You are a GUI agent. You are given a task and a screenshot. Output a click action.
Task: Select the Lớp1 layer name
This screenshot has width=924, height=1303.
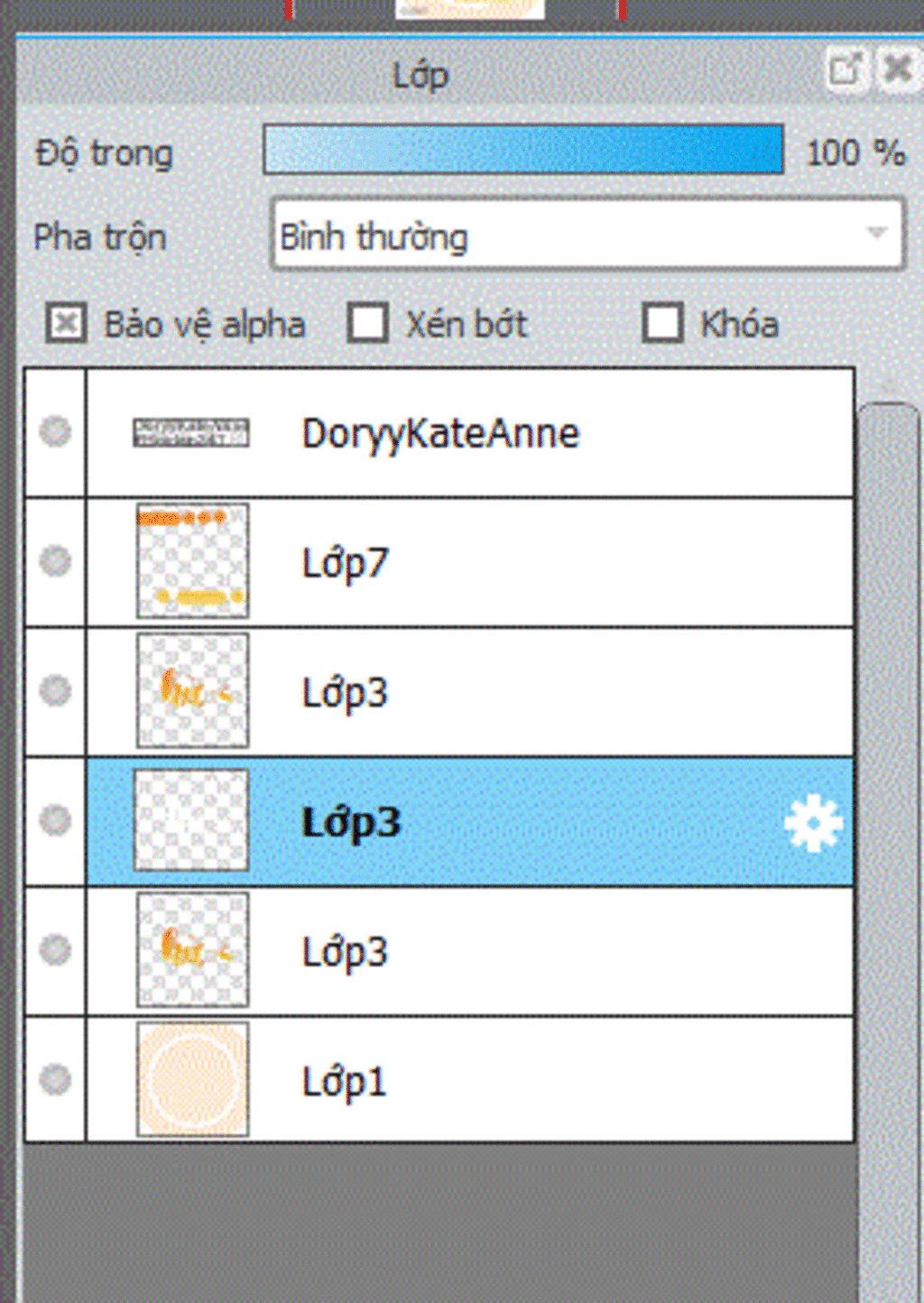point(344,1081)
